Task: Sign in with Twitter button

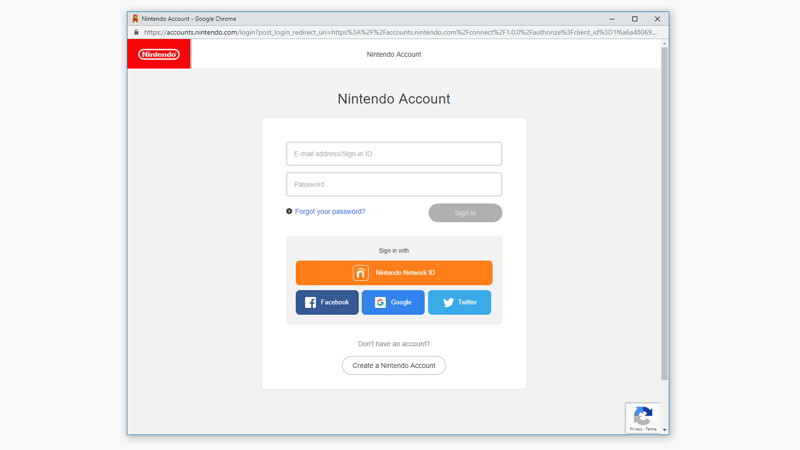Action: click(x=459, y=302)
